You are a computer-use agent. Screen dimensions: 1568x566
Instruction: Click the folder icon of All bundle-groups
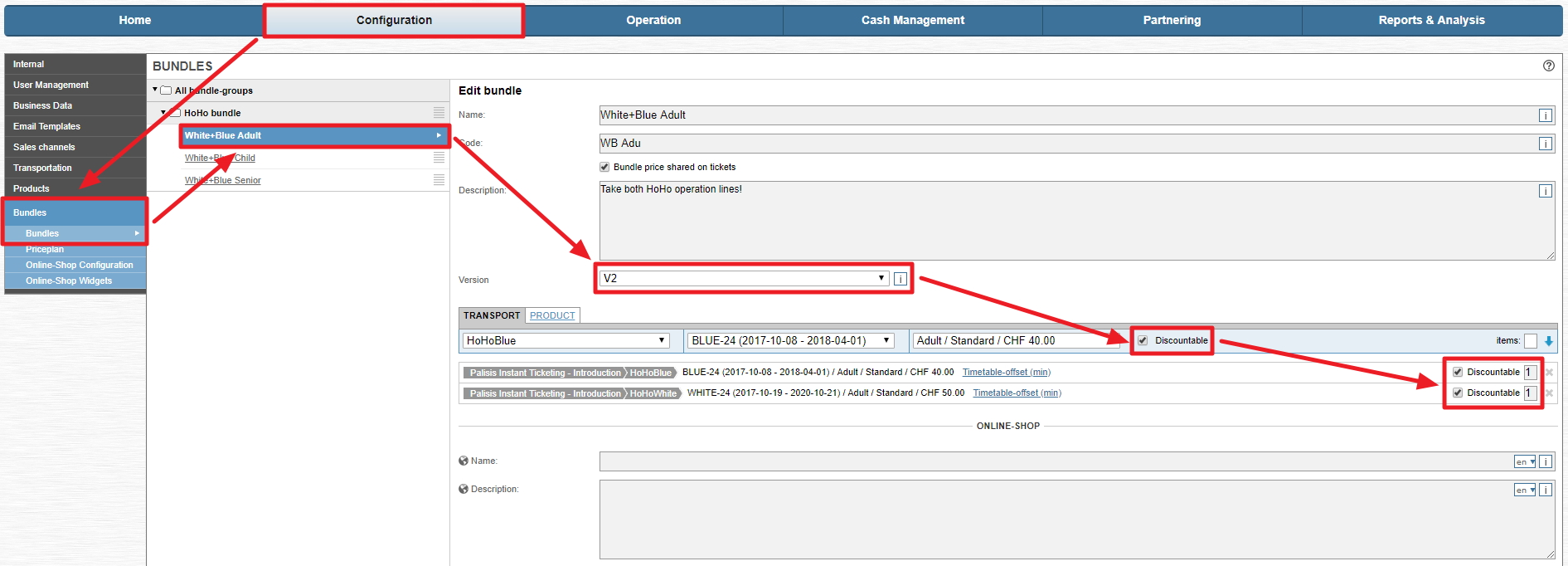point(166,90)
